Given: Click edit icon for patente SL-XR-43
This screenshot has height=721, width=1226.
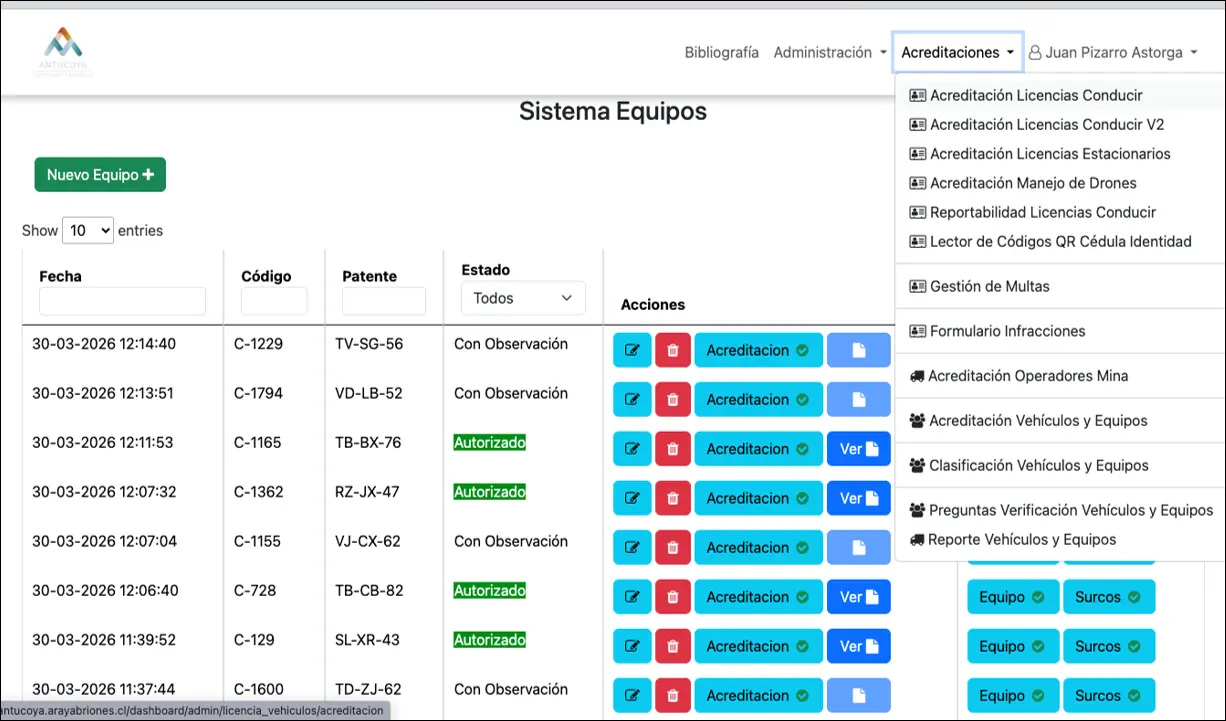Looking at the screenshot, I should tap(632, 646).
